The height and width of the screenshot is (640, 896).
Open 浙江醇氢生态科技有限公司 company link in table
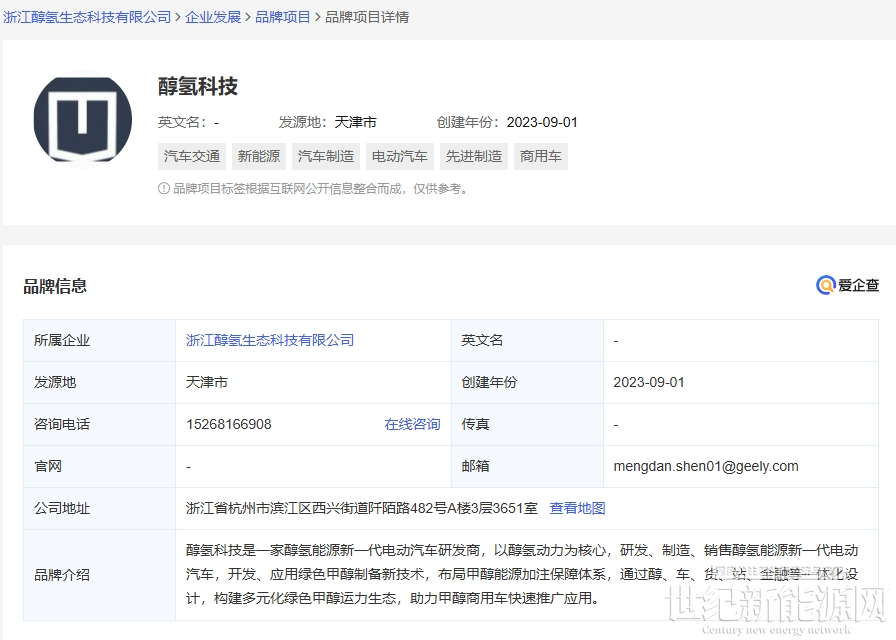pyautogui.click(x=270, y=340)
